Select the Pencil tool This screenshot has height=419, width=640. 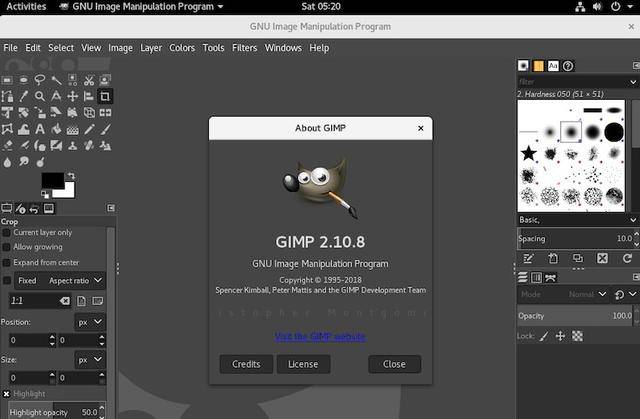pos(89,129)
